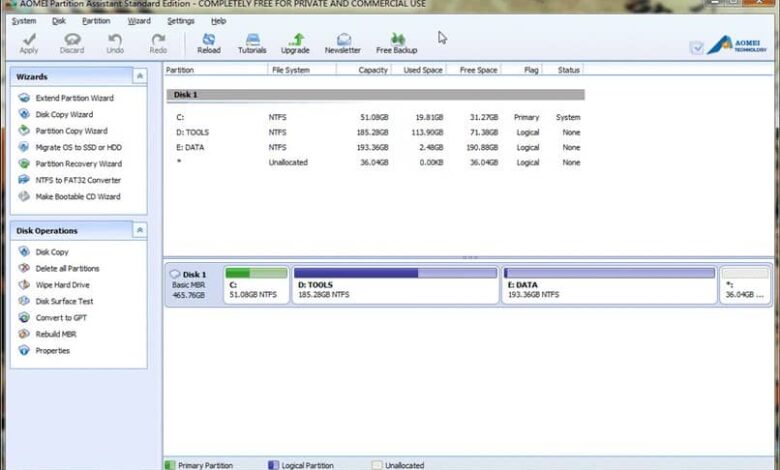The height and width of the screenshot is (470, 780).
Task: Select the E: DATA partition block
Action: (609, 285)
